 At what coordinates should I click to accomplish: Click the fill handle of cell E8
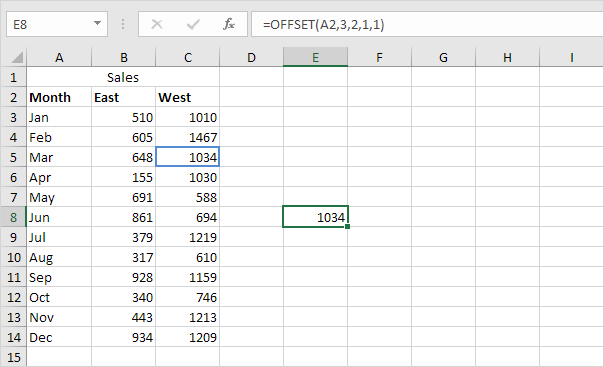[x=347, y=227]
